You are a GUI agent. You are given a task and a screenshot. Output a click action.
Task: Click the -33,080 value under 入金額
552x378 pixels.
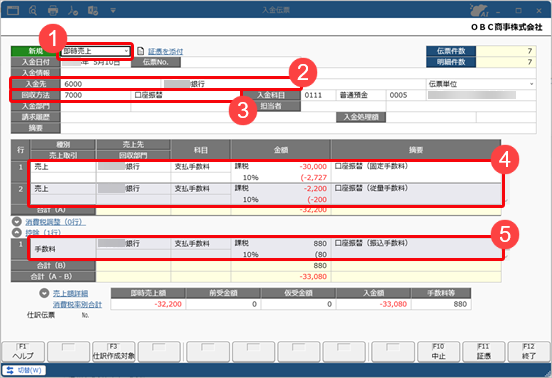tap(374, 304)
